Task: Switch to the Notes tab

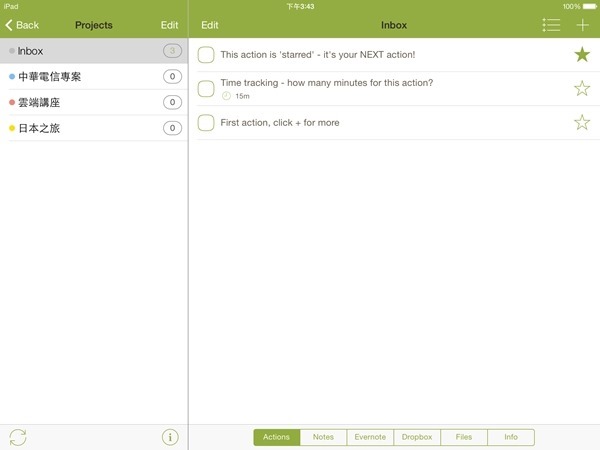Action: point(323,437)
